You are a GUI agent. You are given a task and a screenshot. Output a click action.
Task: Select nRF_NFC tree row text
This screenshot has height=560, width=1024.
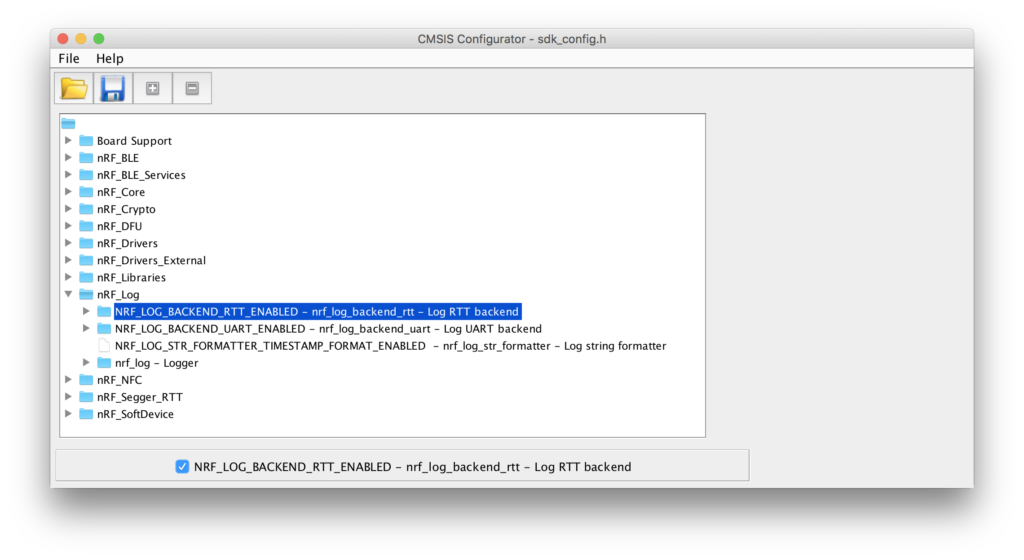tap(119, 380)
